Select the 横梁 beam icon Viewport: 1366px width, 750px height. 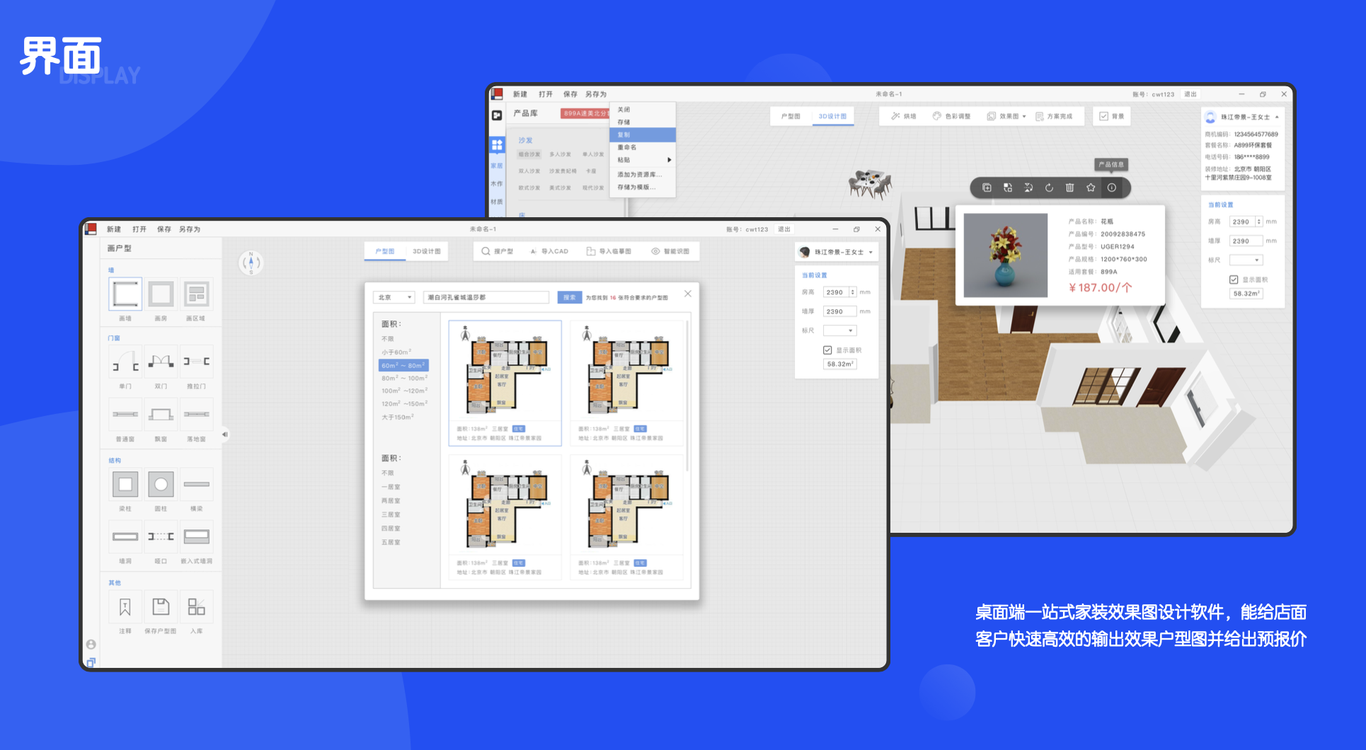[196, 485]
